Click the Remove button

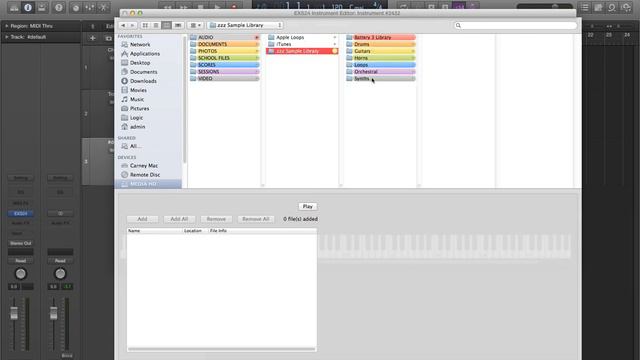pyautogui.click(x=216, y=219)
